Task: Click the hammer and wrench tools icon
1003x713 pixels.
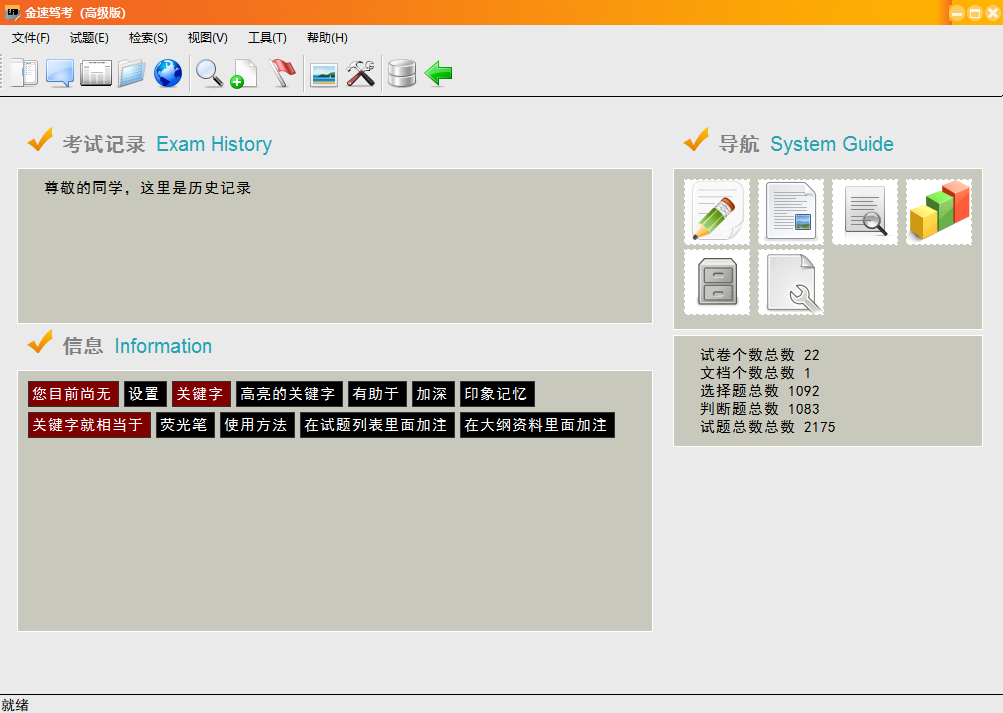Action: coord(361,73)
